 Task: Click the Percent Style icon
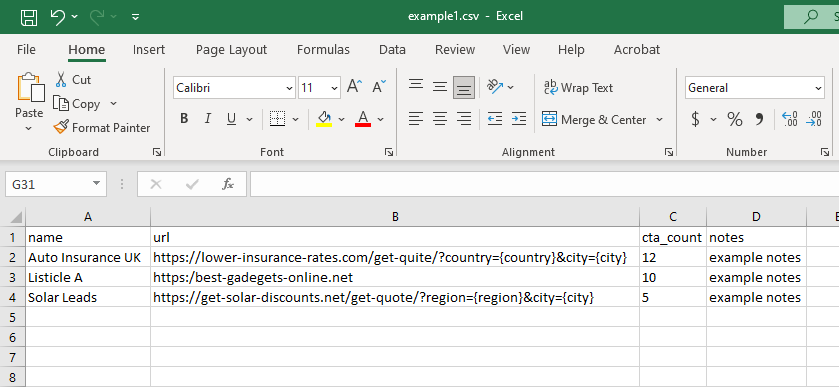(x=735, y=119)
